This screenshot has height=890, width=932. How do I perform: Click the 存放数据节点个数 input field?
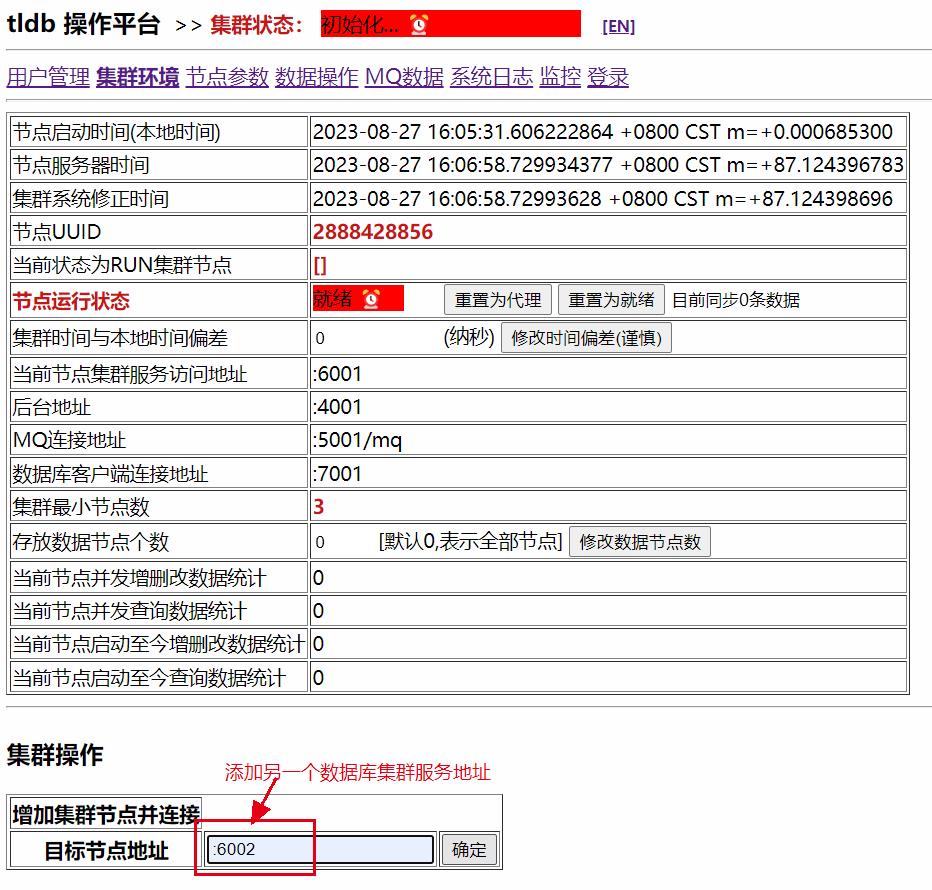click(x=342, y=542)
